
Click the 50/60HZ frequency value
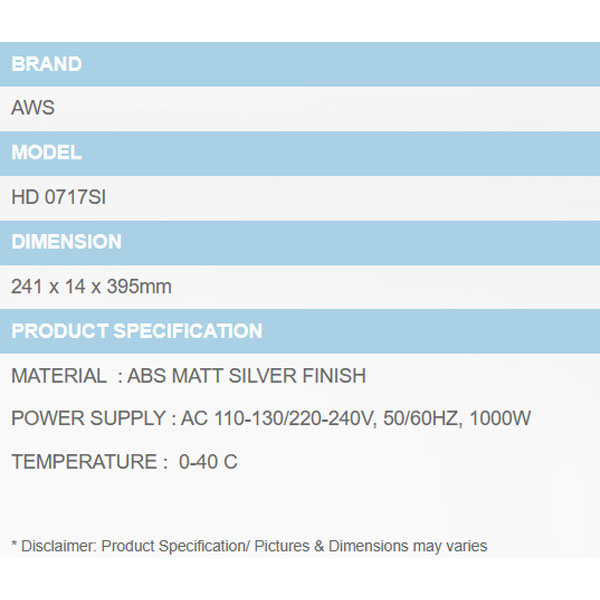[x=408, y=418]
